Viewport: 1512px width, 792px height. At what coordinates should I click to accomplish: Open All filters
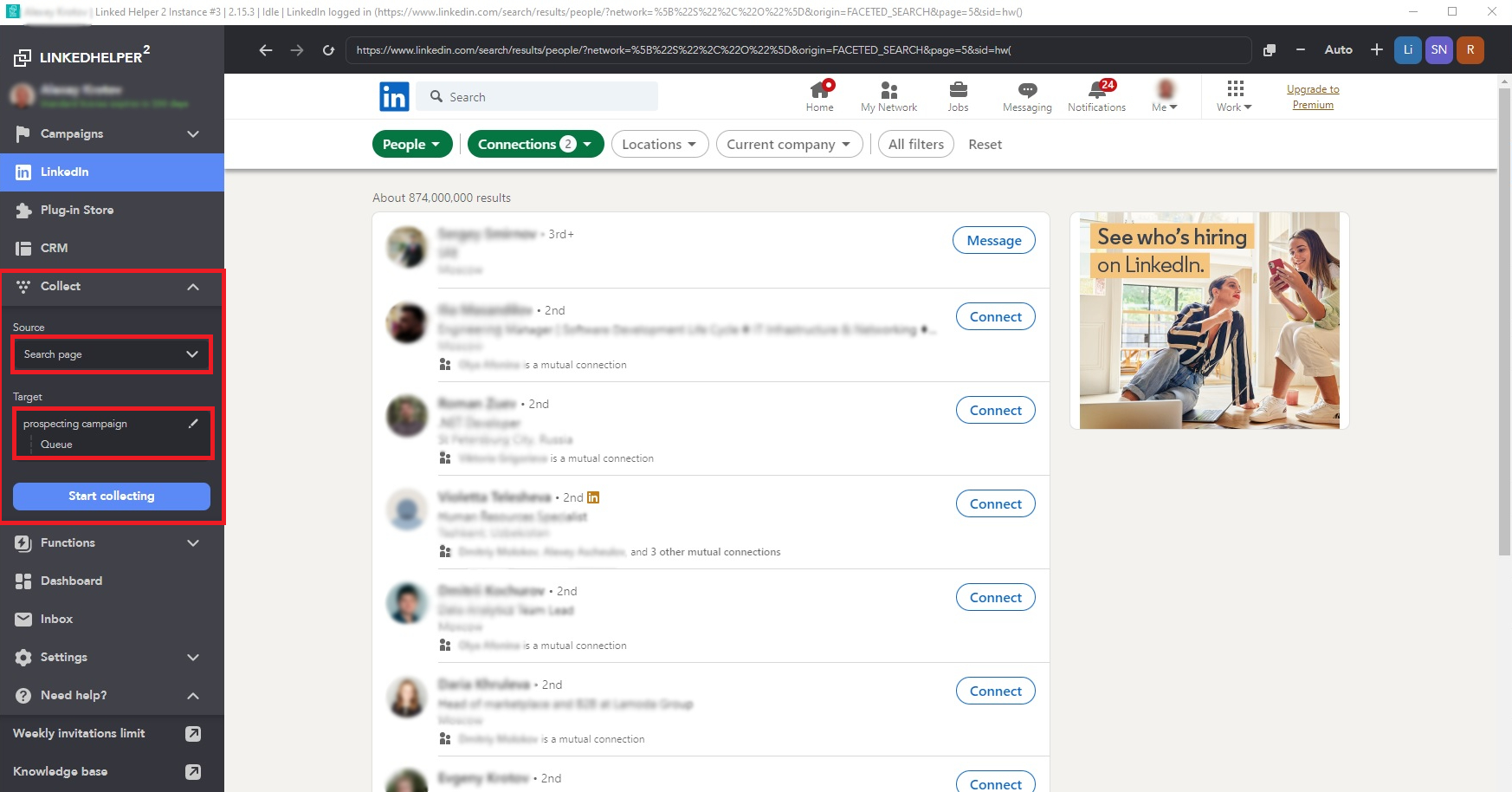(x=916, y=144)
